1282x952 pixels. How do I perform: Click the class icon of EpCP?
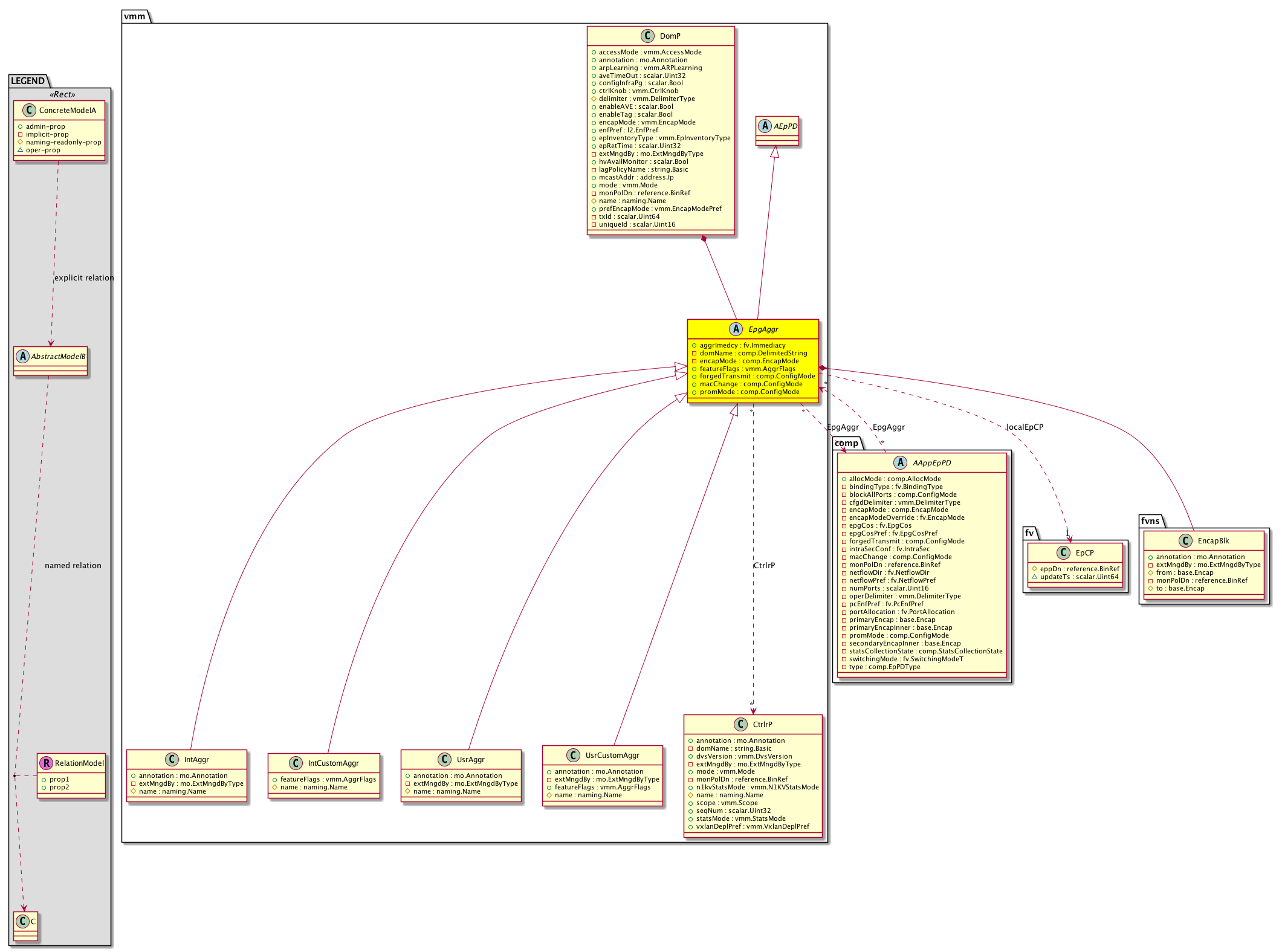1064,553
